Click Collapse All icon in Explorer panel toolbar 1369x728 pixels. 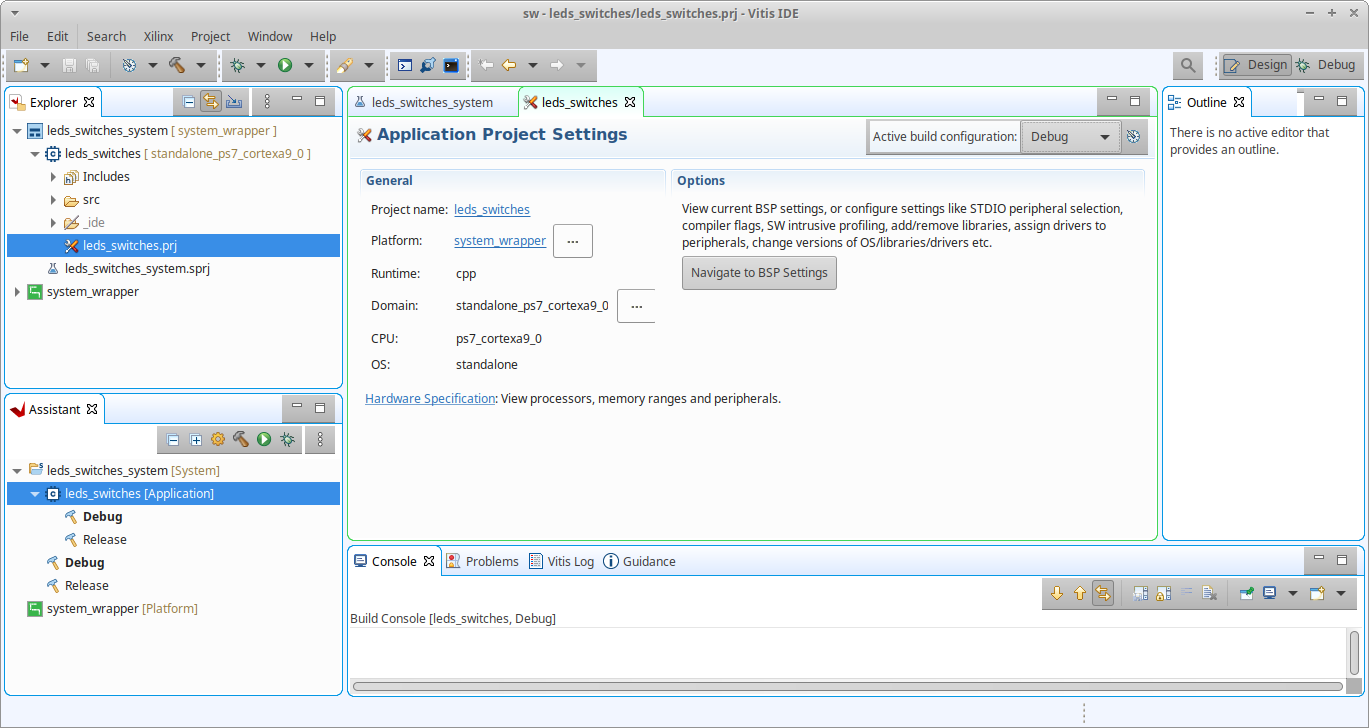(189, 101)
